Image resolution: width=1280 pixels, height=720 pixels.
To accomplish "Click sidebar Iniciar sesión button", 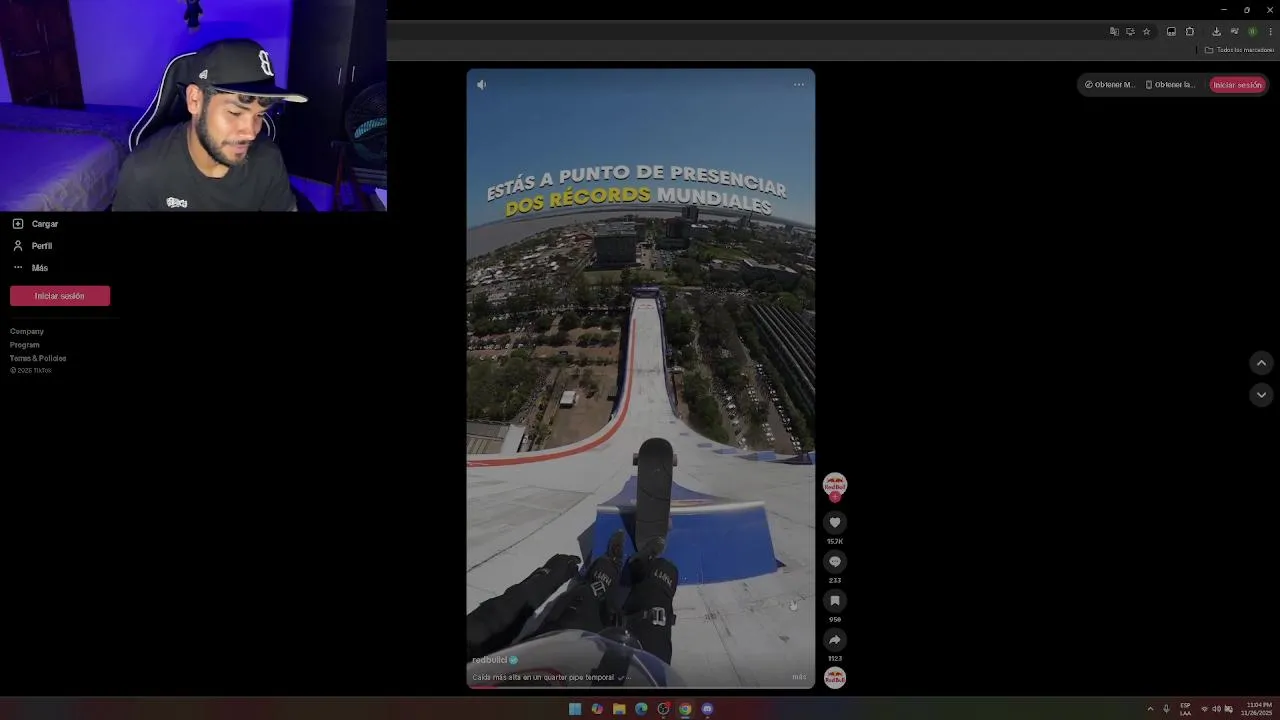I will point(60,296).
